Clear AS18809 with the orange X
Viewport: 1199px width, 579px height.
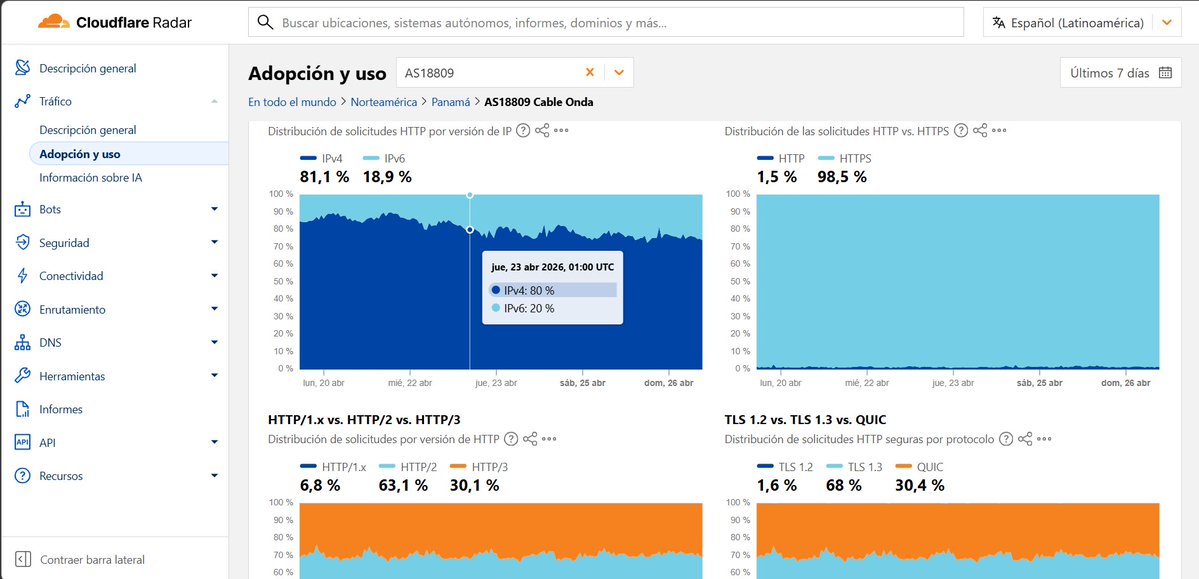pos(590,73)
